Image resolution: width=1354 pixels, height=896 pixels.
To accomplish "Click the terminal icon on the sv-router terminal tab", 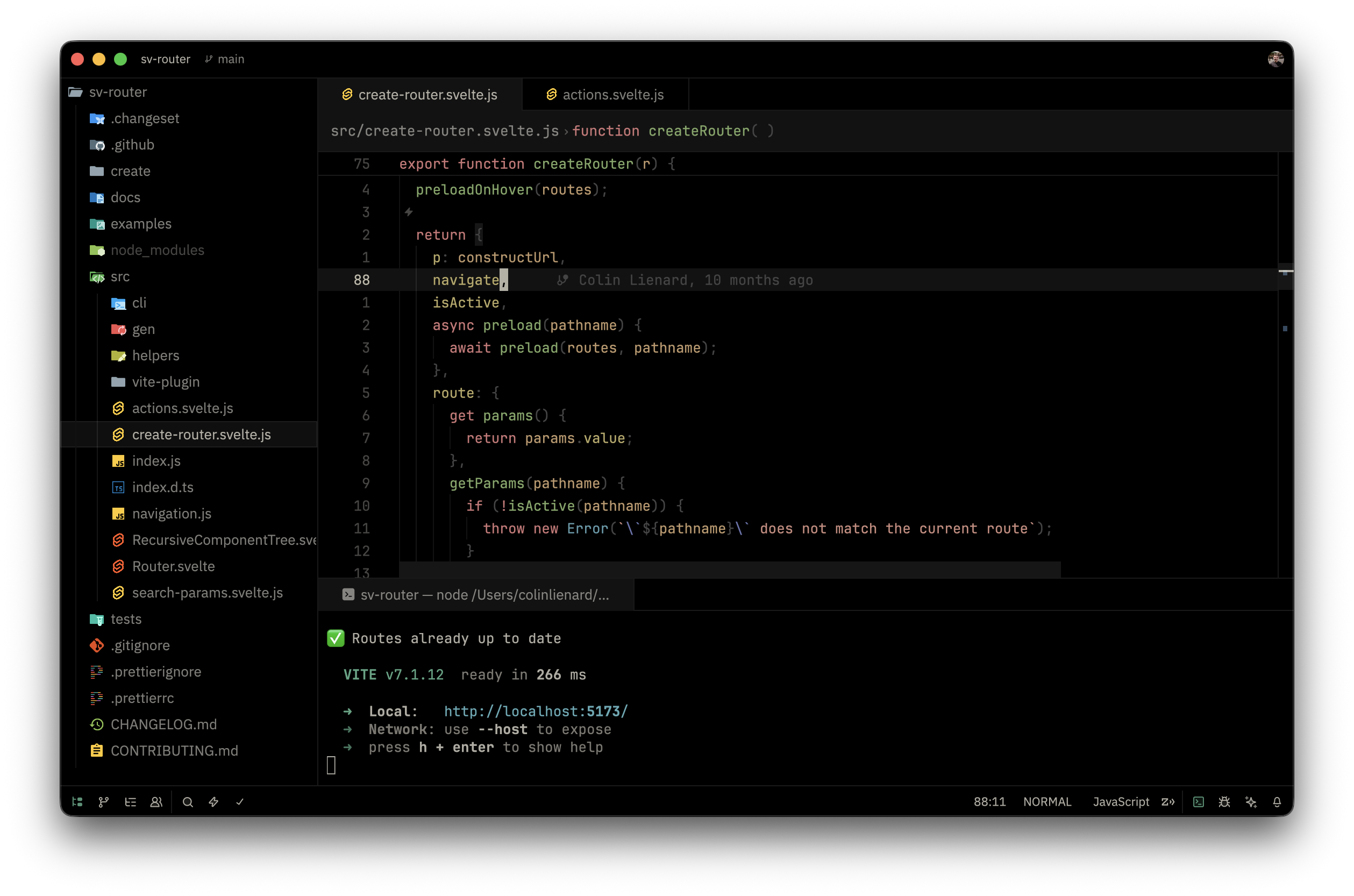I will [x=348, y=595].
